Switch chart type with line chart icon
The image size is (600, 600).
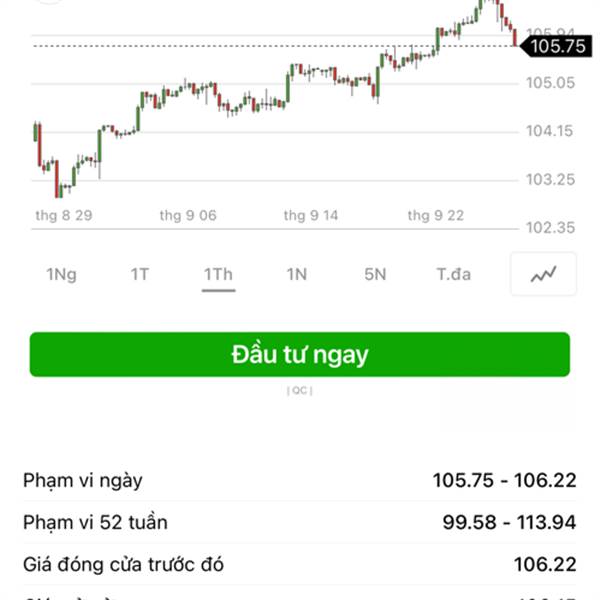[543, 274]
